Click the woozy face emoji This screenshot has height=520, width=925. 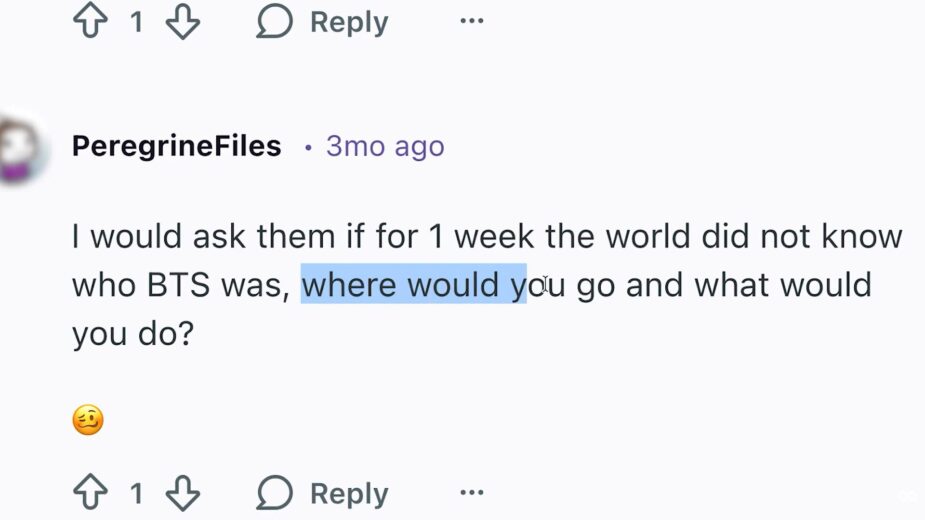(88, 420)
